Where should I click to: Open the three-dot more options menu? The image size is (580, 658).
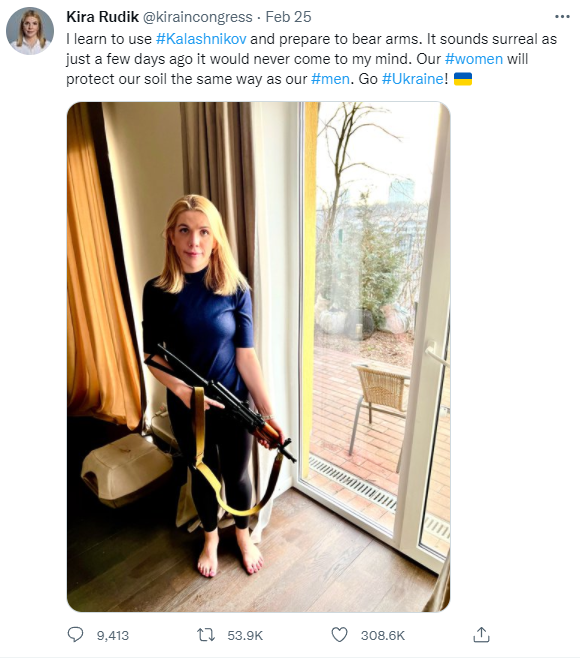[x=562, y=17]
